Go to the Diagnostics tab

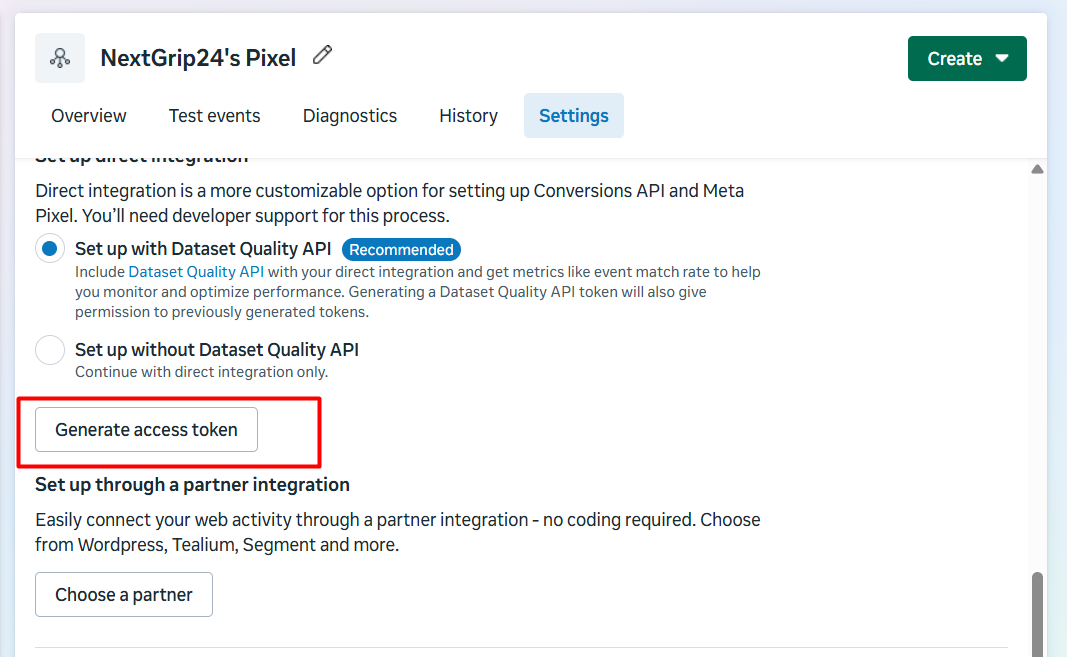[x=350, y=116]
